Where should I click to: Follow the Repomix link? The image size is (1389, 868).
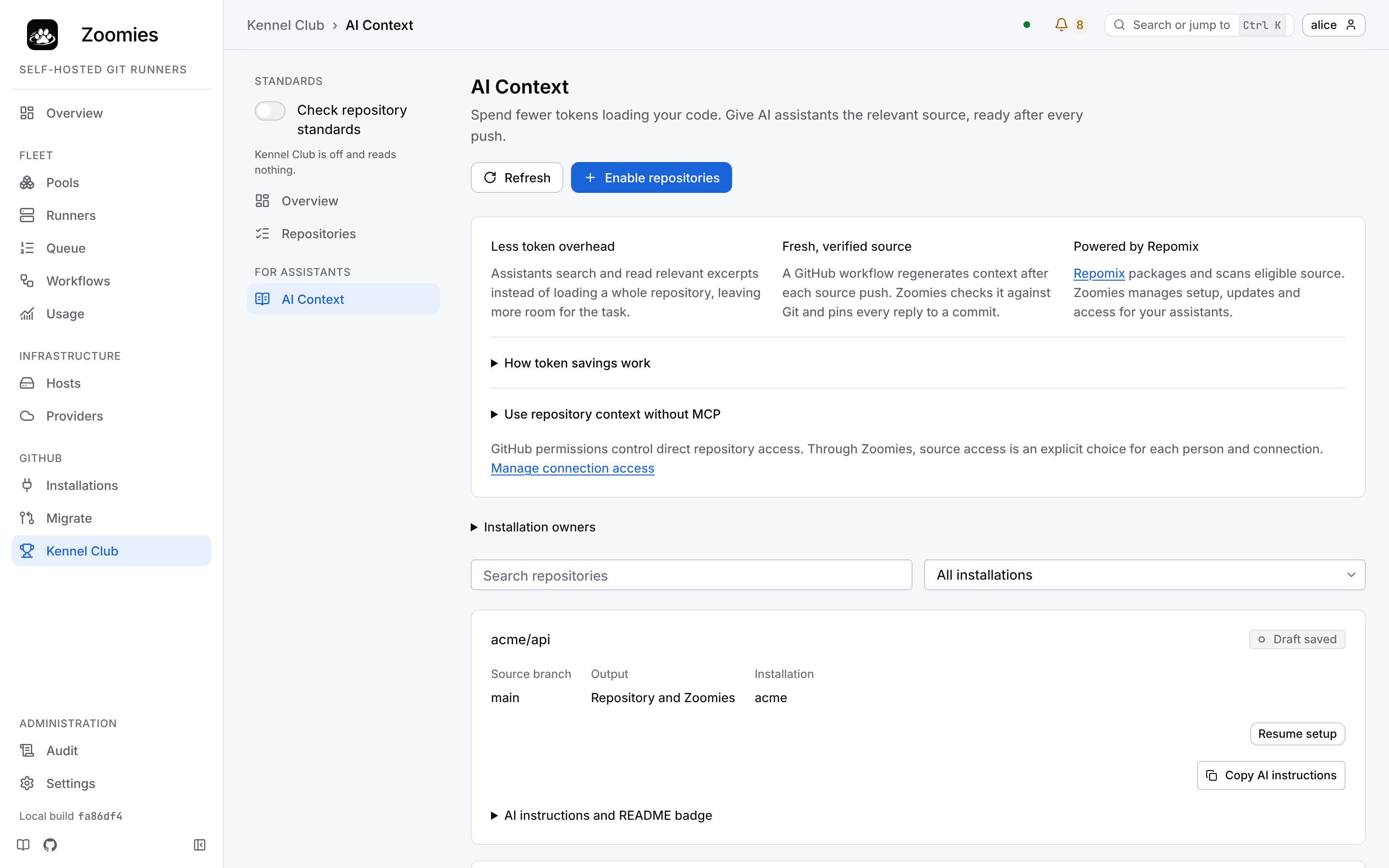(1099, 273)
